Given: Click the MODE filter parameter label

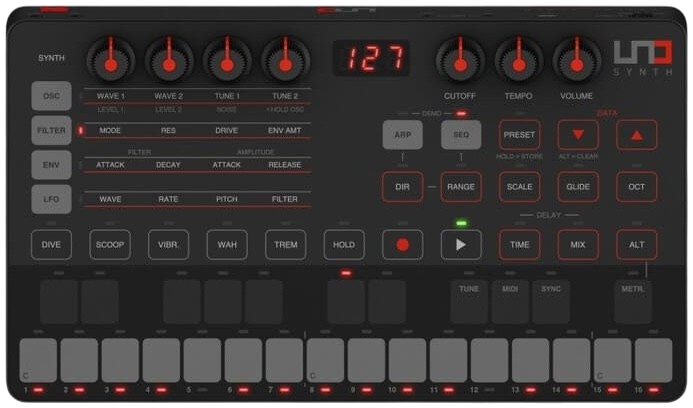Looking at the screenshot, I should (110, 130).
